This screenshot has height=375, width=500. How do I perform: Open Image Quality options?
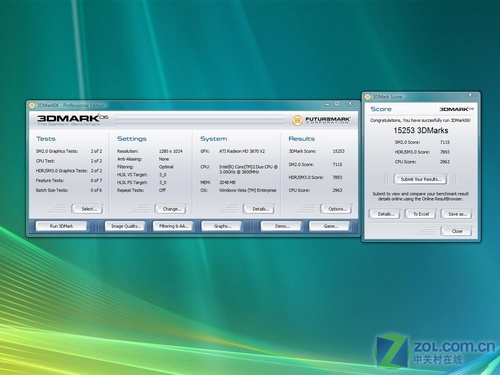click(125, 226)
